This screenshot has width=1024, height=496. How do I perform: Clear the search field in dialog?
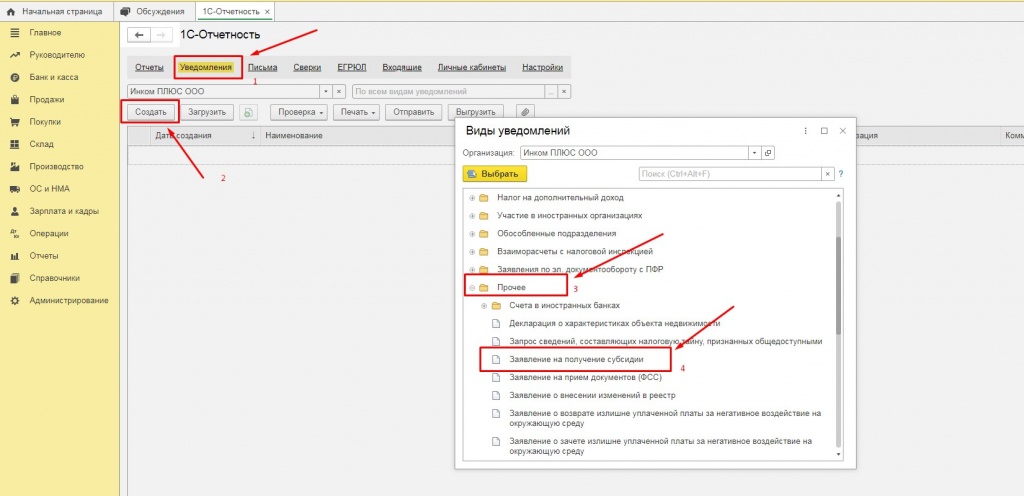(829, 174)
